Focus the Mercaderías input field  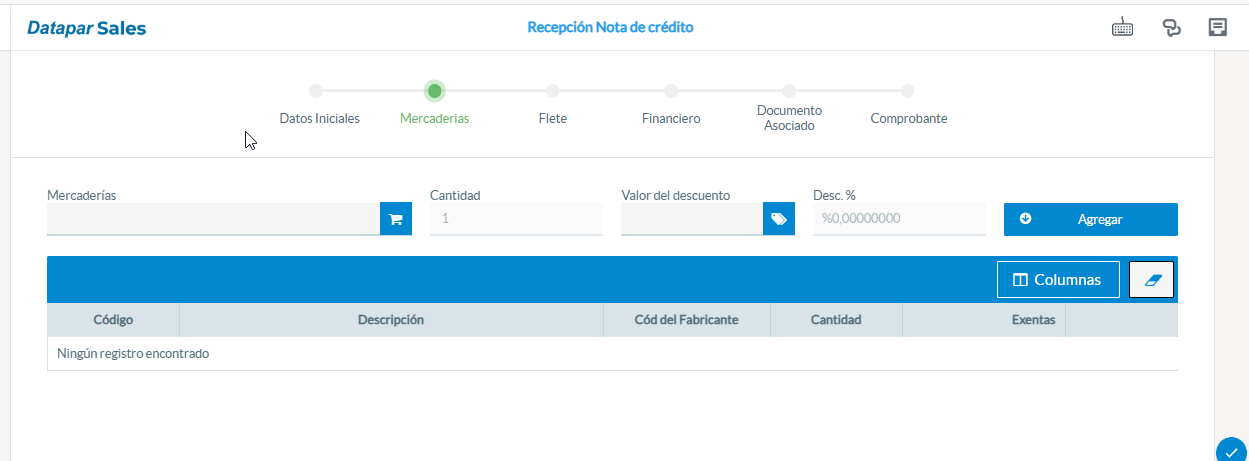coord(213,219)
